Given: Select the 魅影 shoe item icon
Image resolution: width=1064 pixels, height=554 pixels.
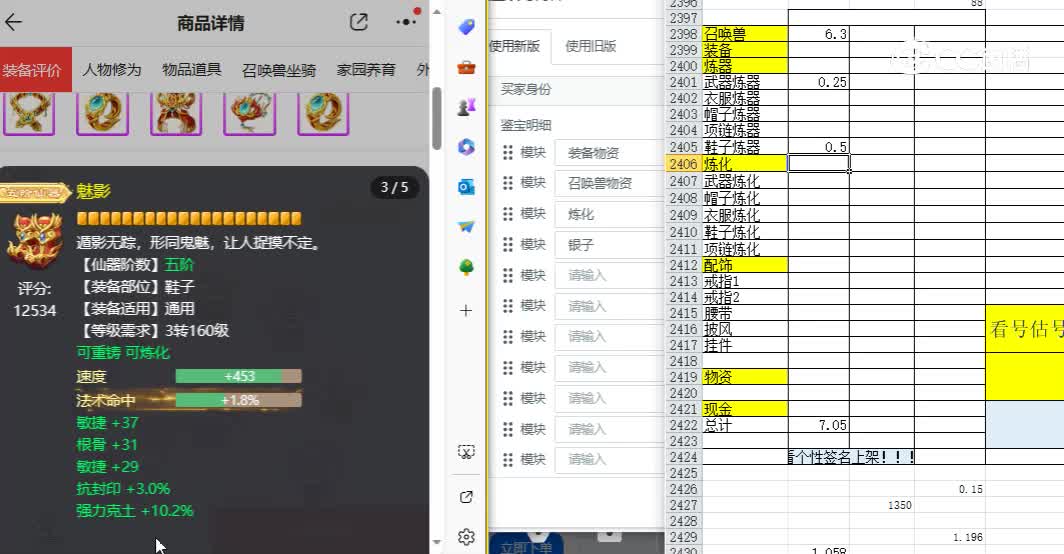Looking at the screenshot, I should pyautogui.click(x=35, y=241).
